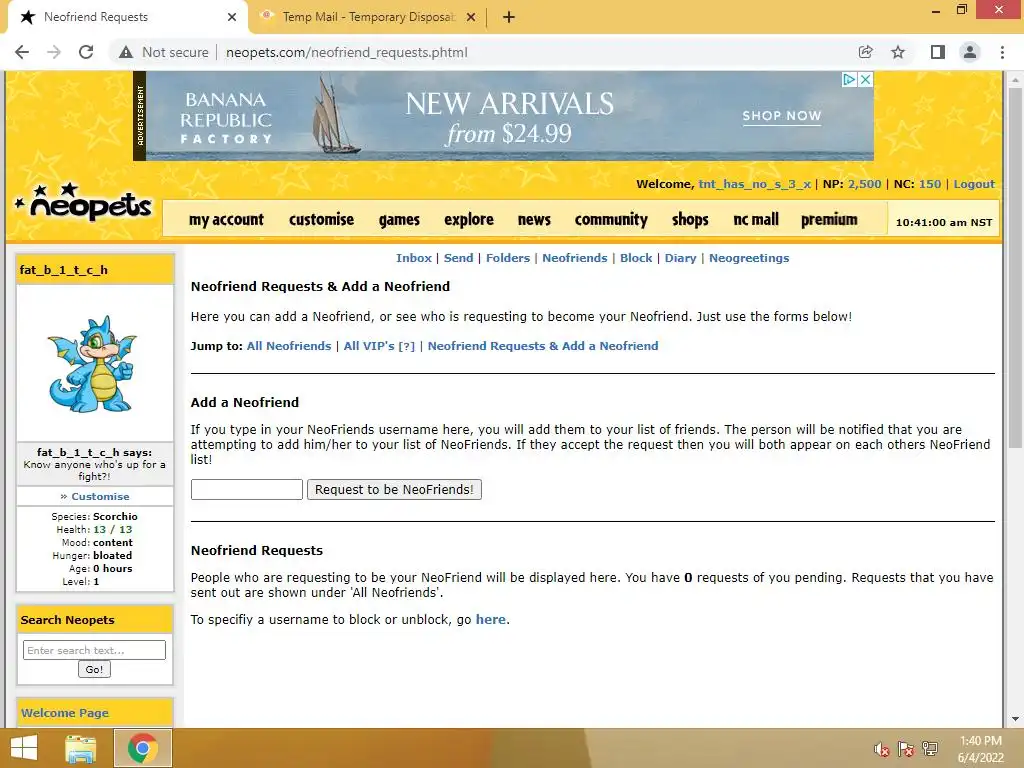Click the browser forward arrow

(54, 52)
